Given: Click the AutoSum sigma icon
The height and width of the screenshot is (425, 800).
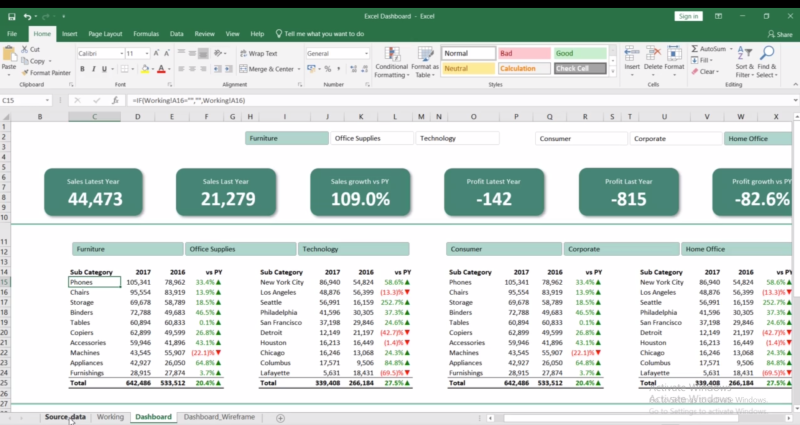Looking at the screenshot, I should [694, 48].
